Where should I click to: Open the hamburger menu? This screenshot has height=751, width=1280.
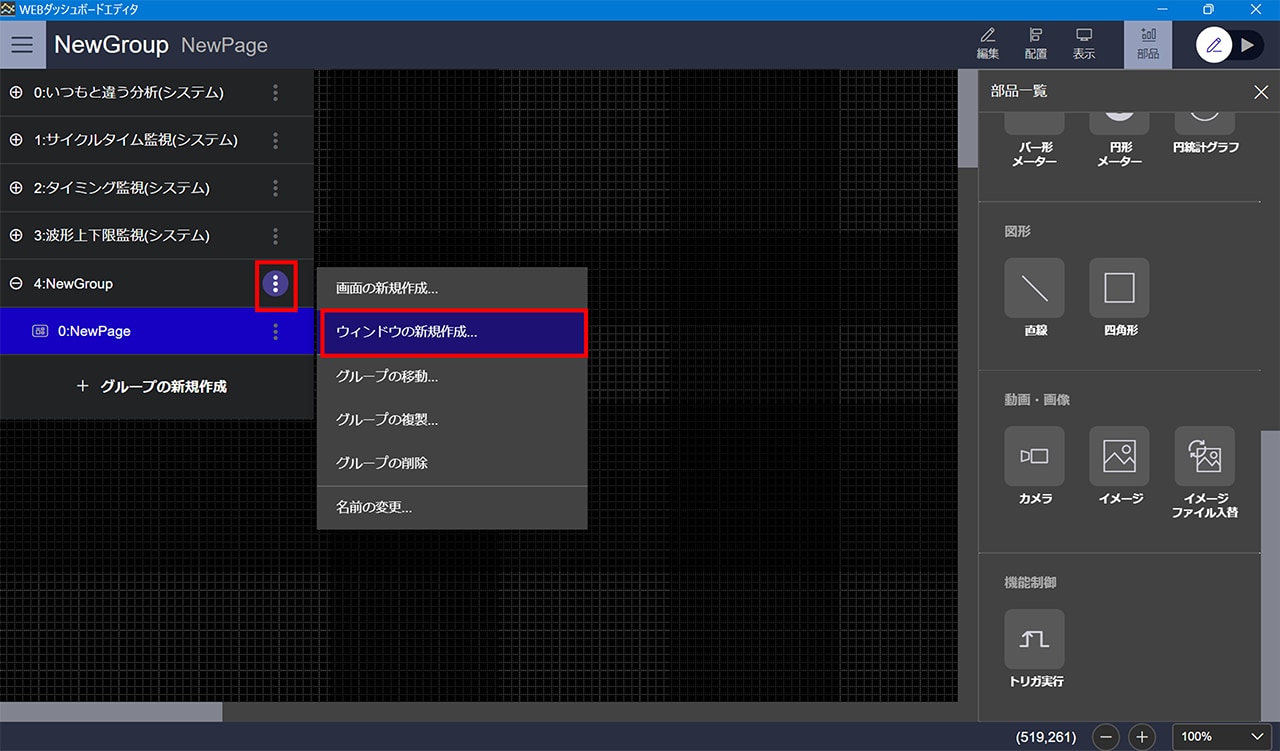click(x=22, y=45)
